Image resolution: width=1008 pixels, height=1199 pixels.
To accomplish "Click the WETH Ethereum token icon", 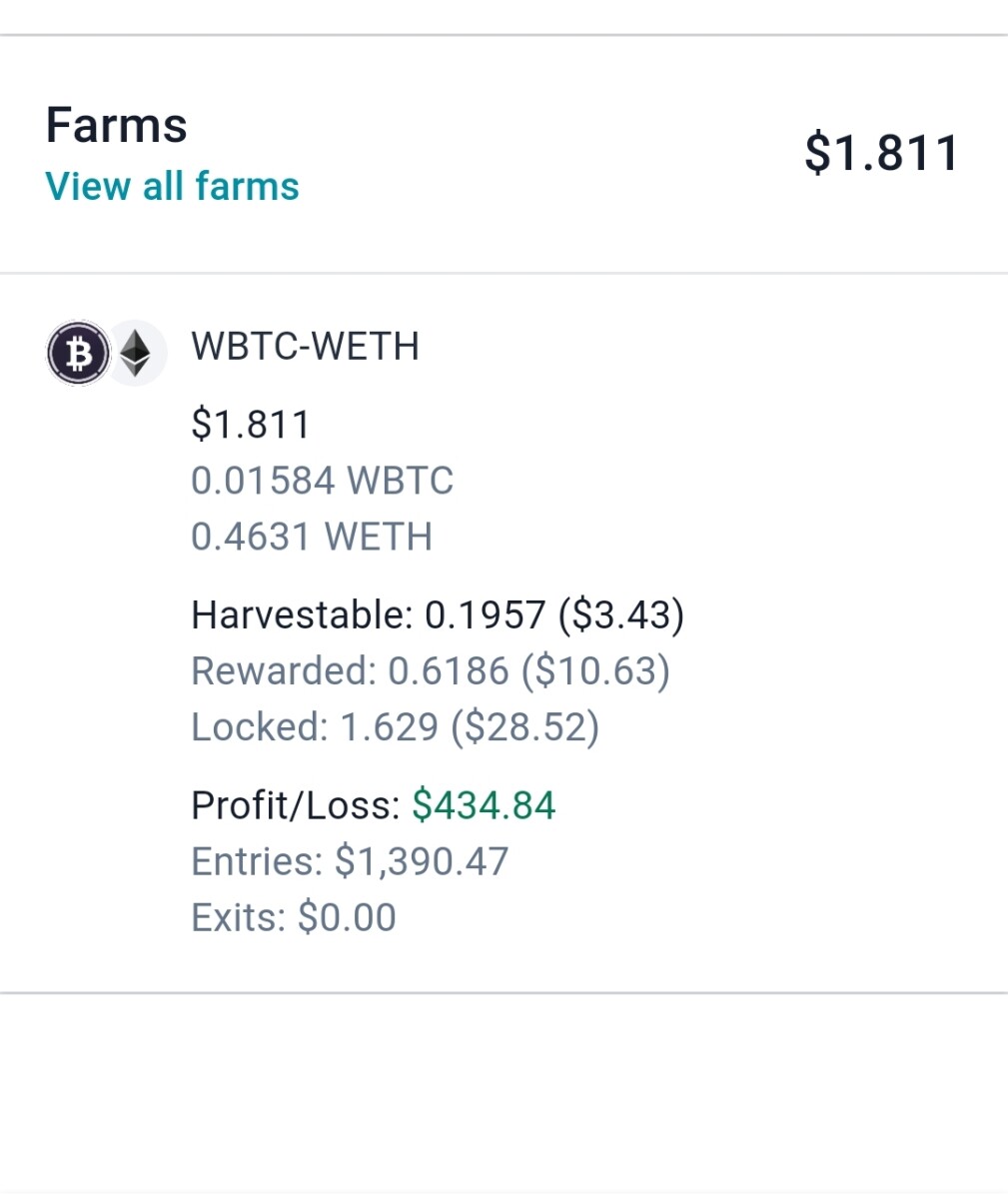I will pyautogui.click(x=138, y=353).
